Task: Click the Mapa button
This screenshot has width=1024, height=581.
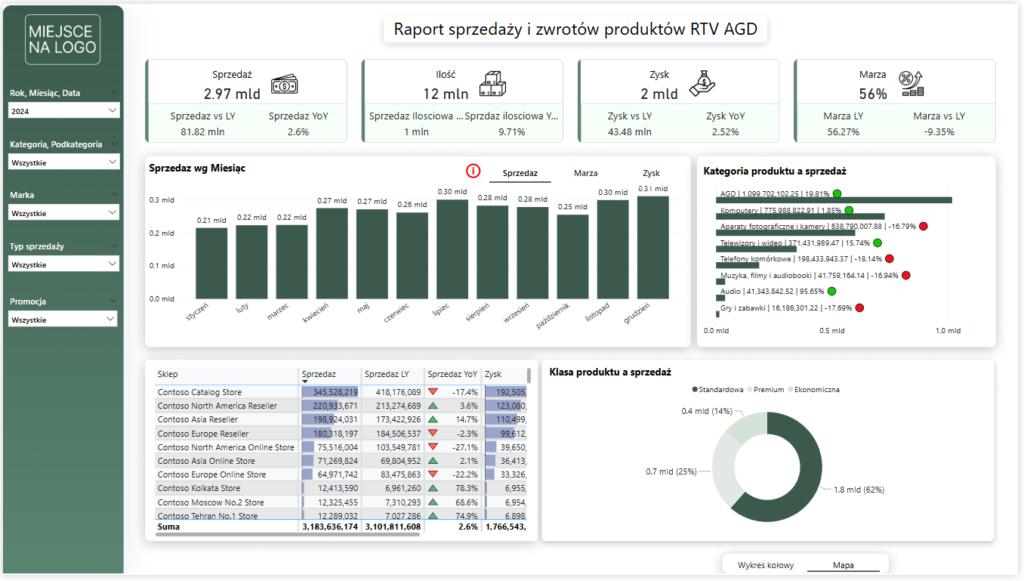Action: click(x=844, y=565)
